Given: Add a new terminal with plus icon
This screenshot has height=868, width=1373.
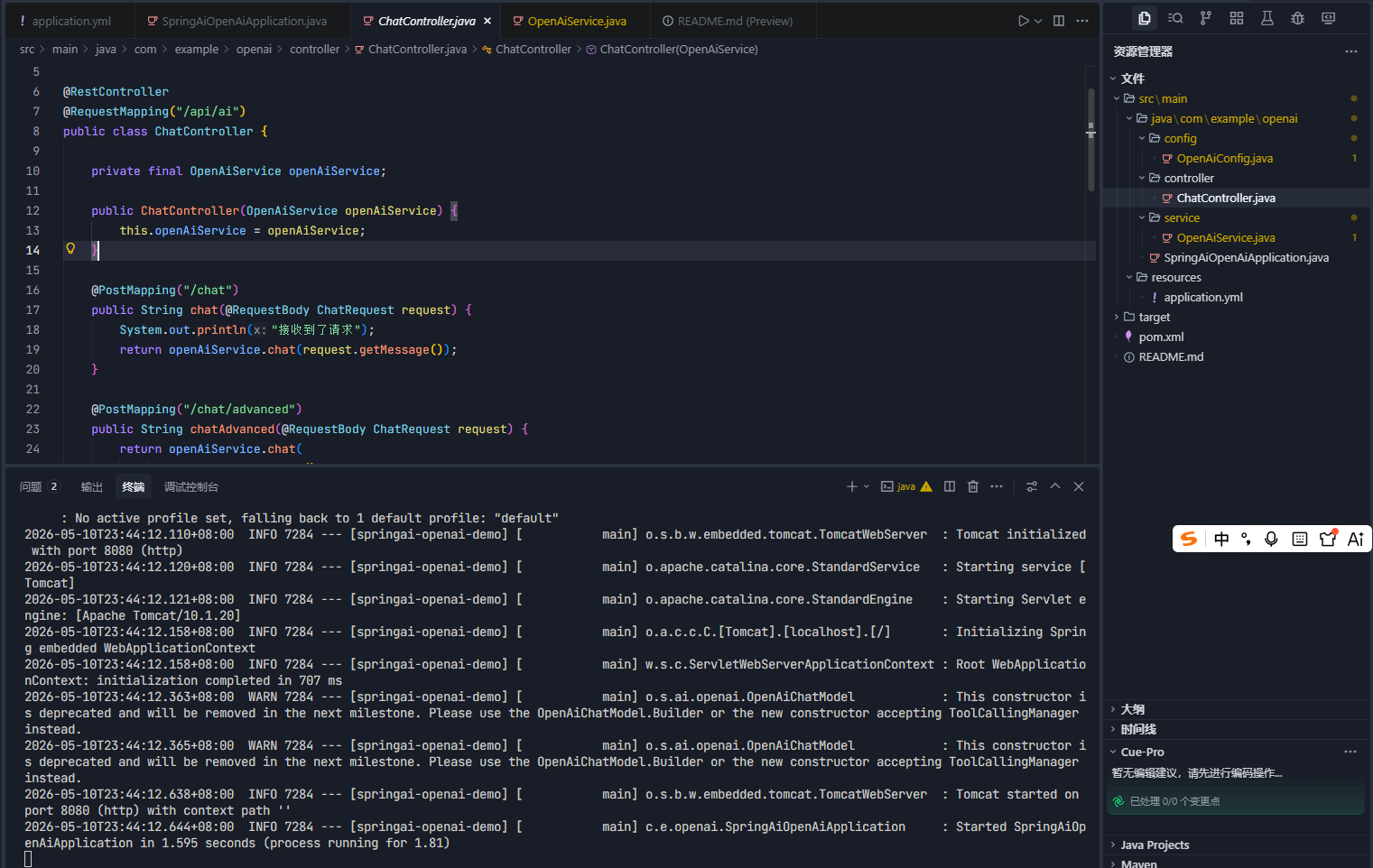Looking at the screenshot, I should (851, 486).
